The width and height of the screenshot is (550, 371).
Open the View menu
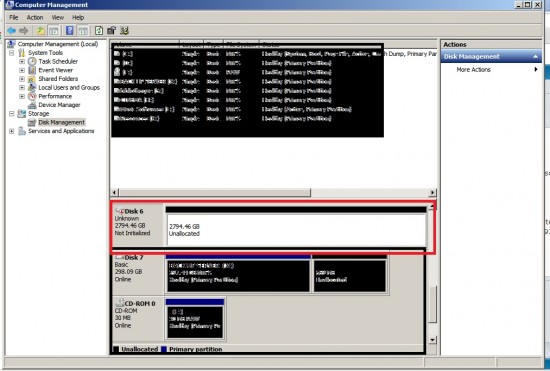point(58,18)
